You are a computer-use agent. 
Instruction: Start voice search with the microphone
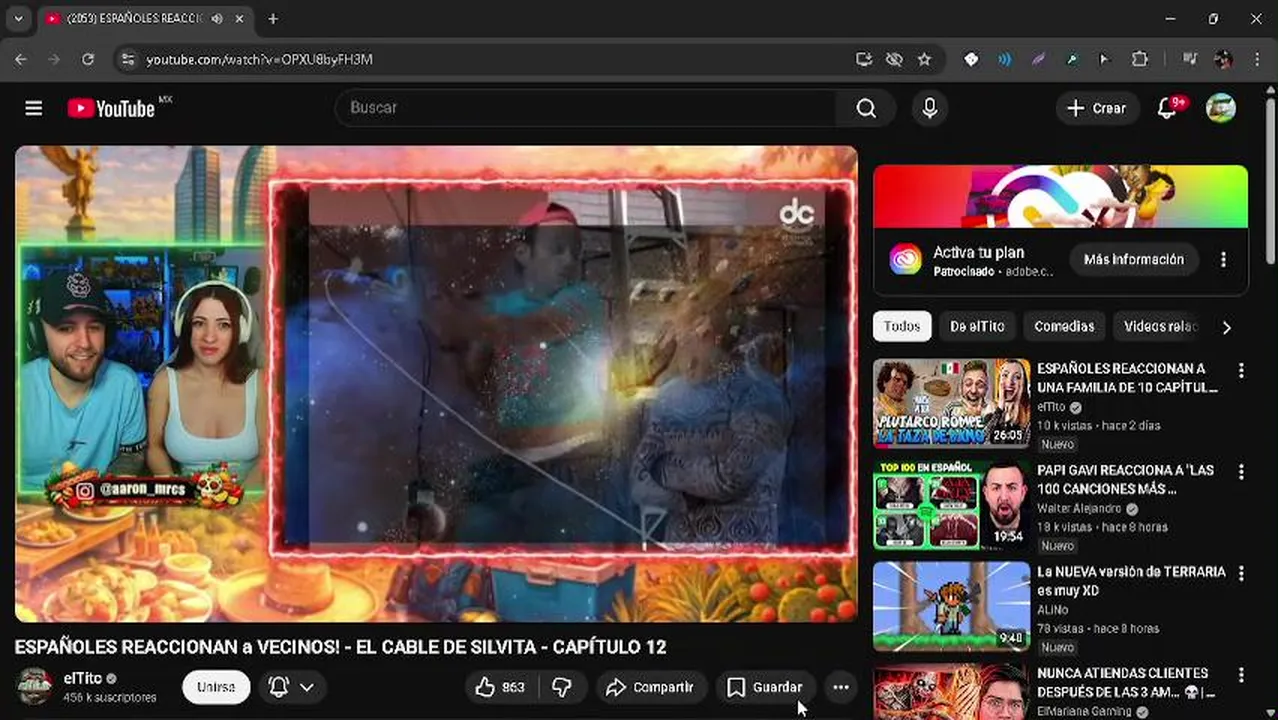[930, 108]
